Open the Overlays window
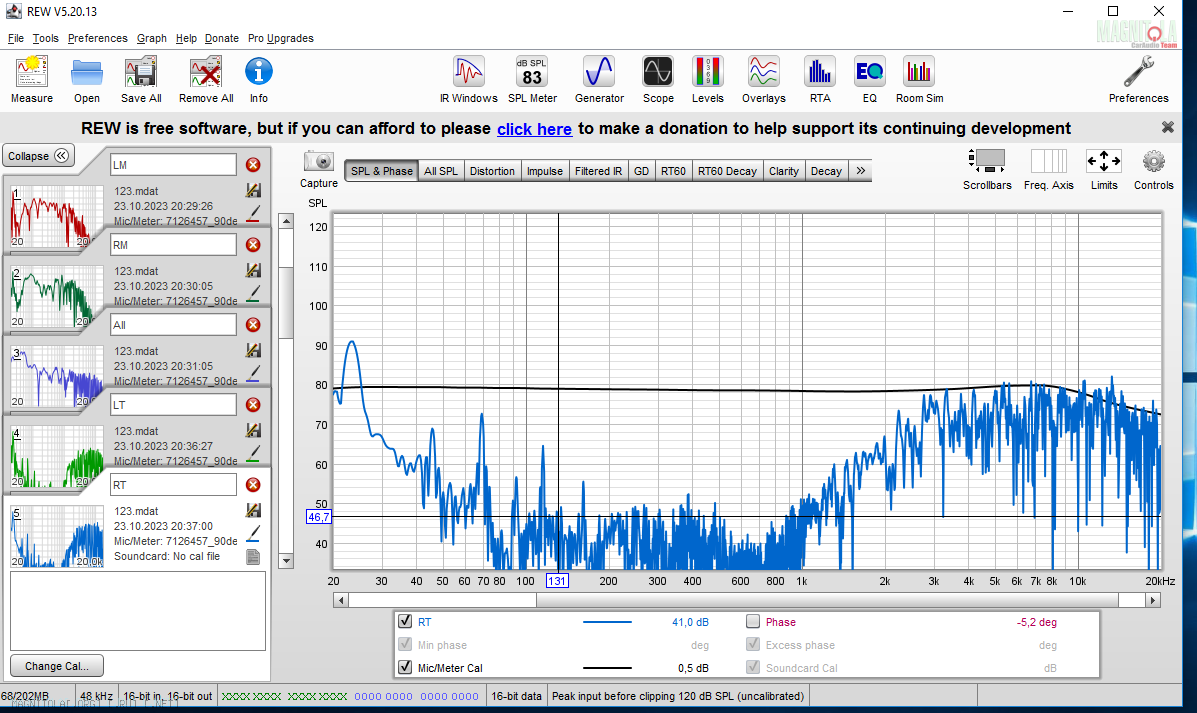 763,79
